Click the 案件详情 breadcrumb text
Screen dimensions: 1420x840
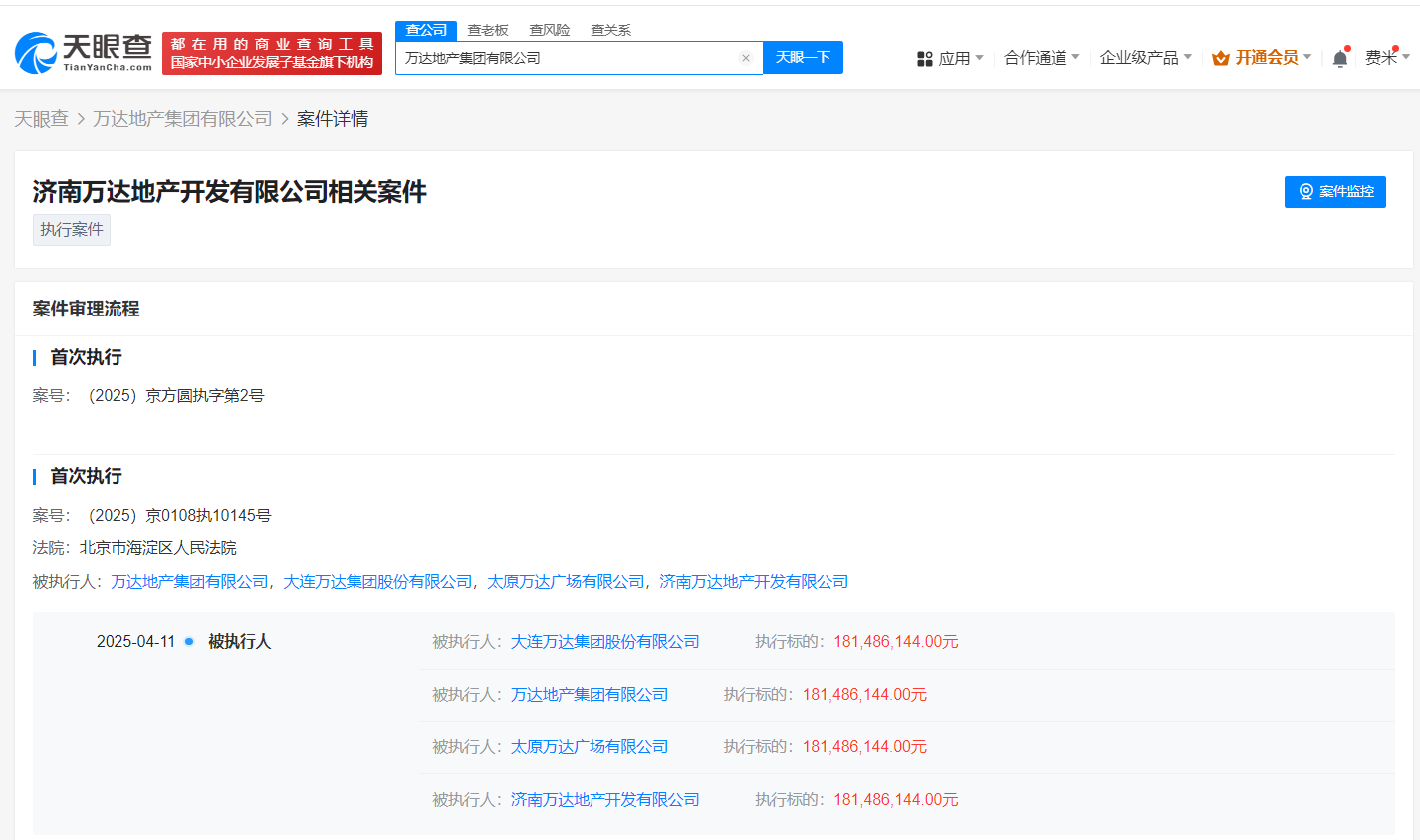333,119
